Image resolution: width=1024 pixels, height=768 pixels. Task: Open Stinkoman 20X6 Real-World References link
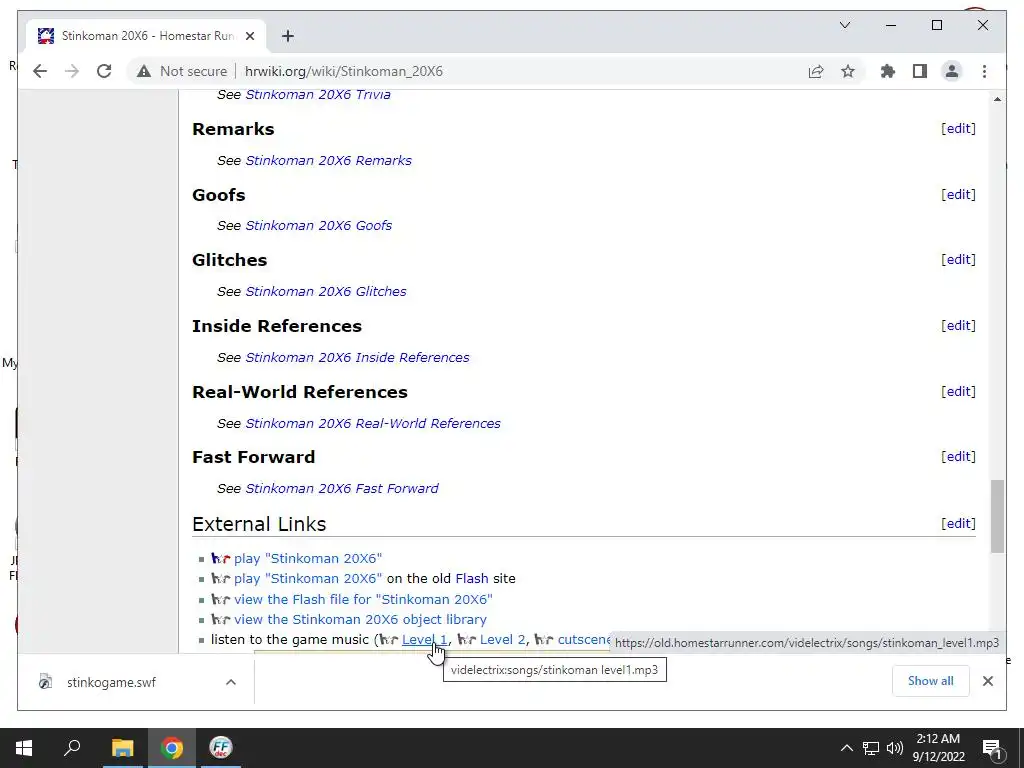pos(373,424)
